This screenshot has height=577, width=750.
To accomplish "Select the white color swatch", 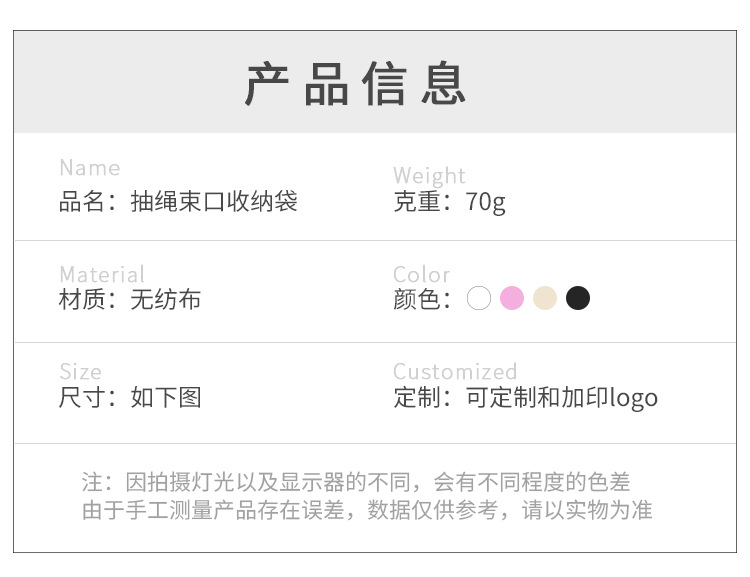I will pyautogui.click(x=479, y=298).
